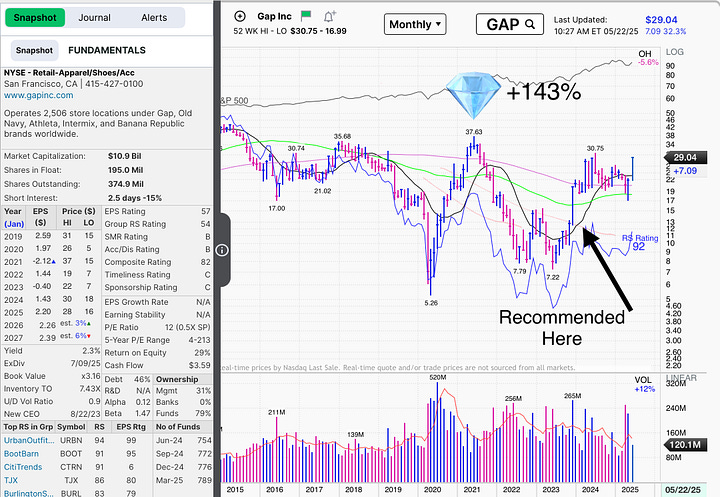This screenshot has height=497, width=720.
Task: Click the 5.26 price low label on chart
Action: pos(431,303)
